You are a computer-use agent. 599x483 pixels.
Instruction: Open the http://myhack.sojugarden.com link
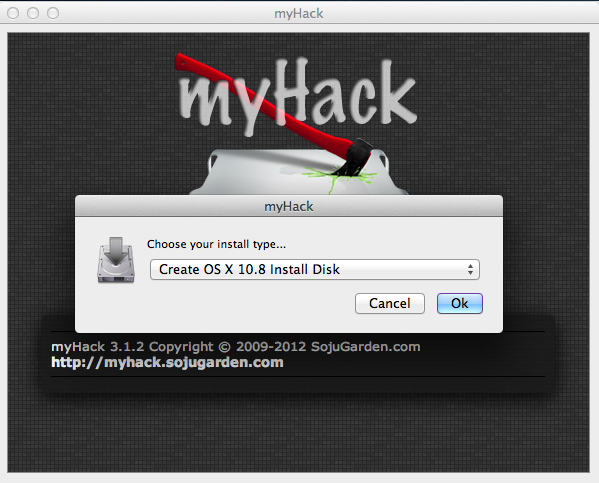point(167,362)
